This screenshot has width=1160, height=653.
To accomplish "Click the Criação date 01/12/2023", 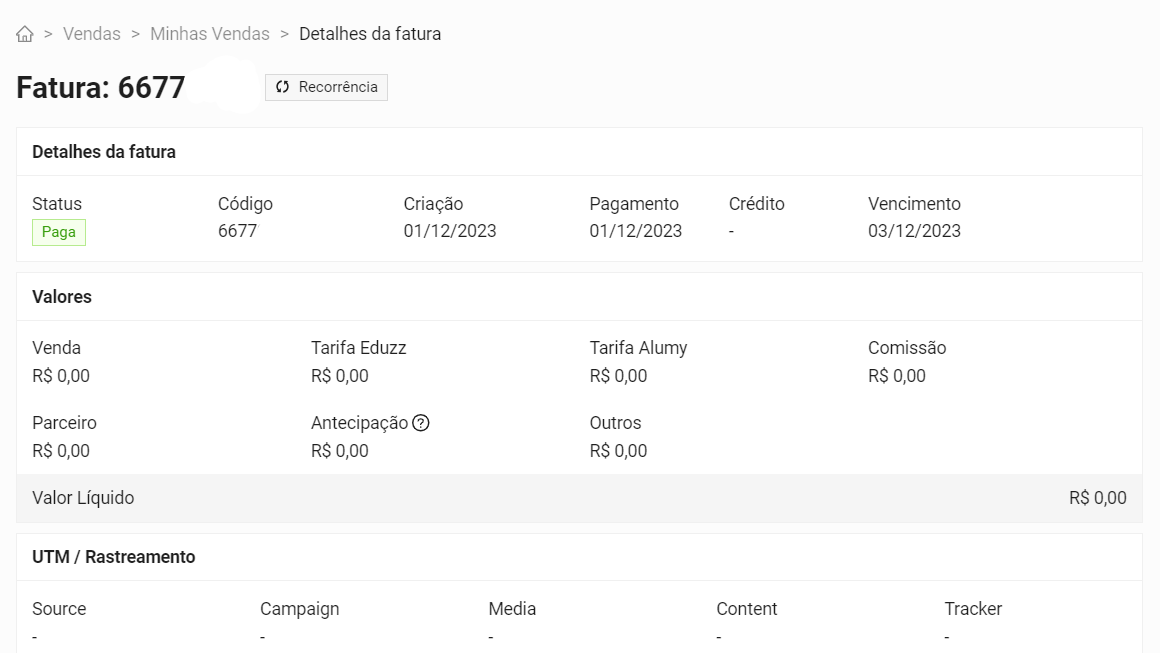I will pyautogui.click(x=450, y=231).
